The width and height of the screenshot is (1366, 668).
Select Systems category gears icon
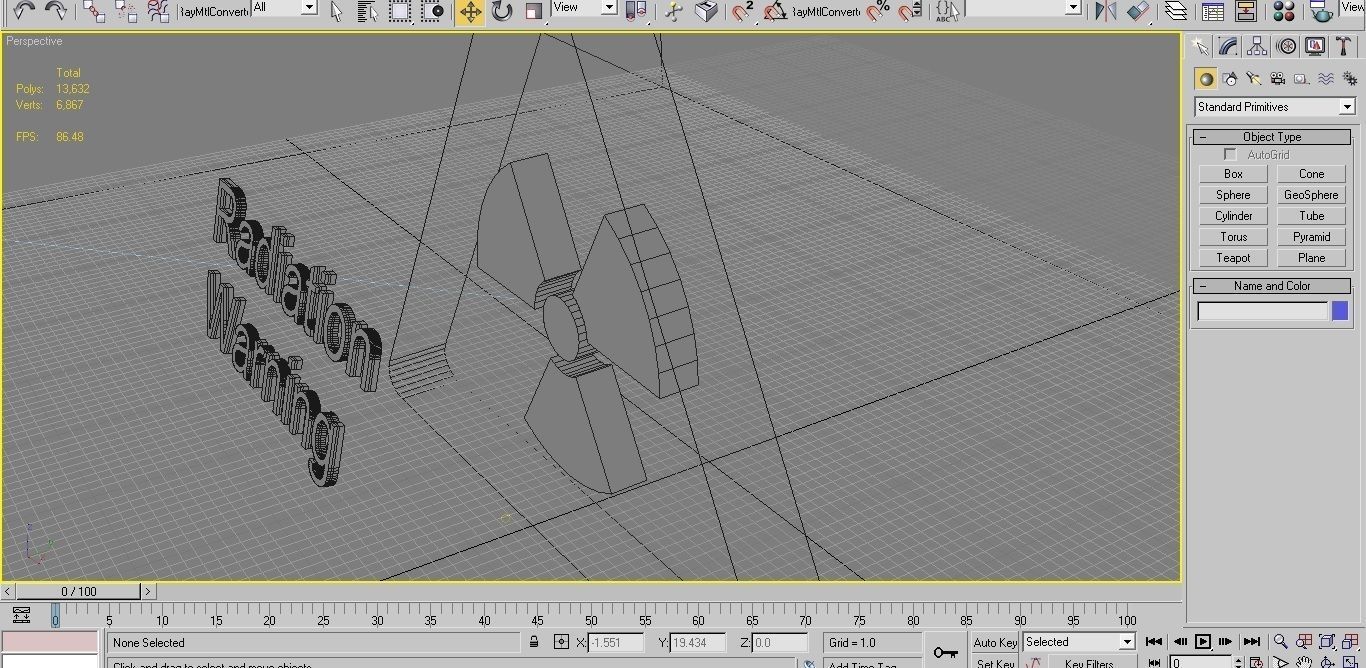(1349, 79)
